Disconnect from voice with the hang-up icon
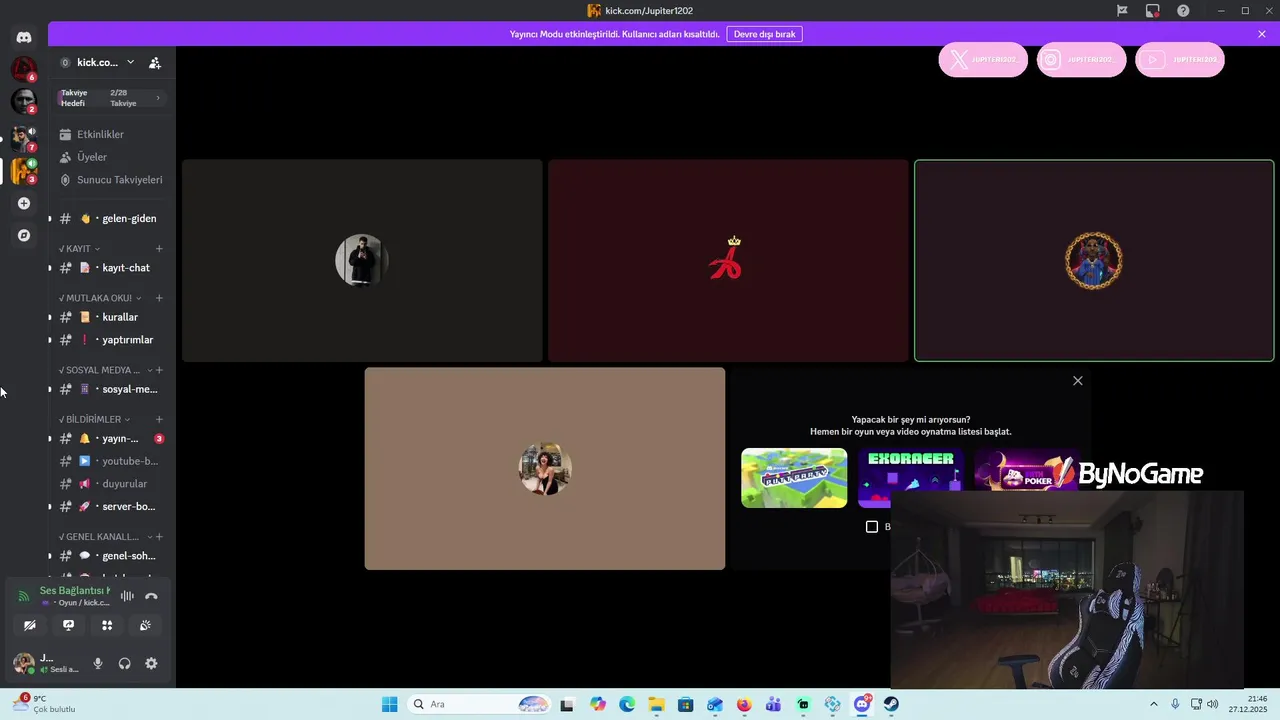The height and width of the screenshot is (720, 1280). click(151, 596)
